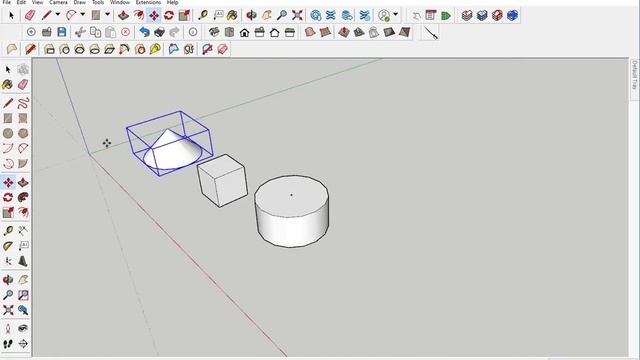Screen dimensions: 640x360
Task: Select the Look Around eye tool
Action: click(x=23, y=329)
